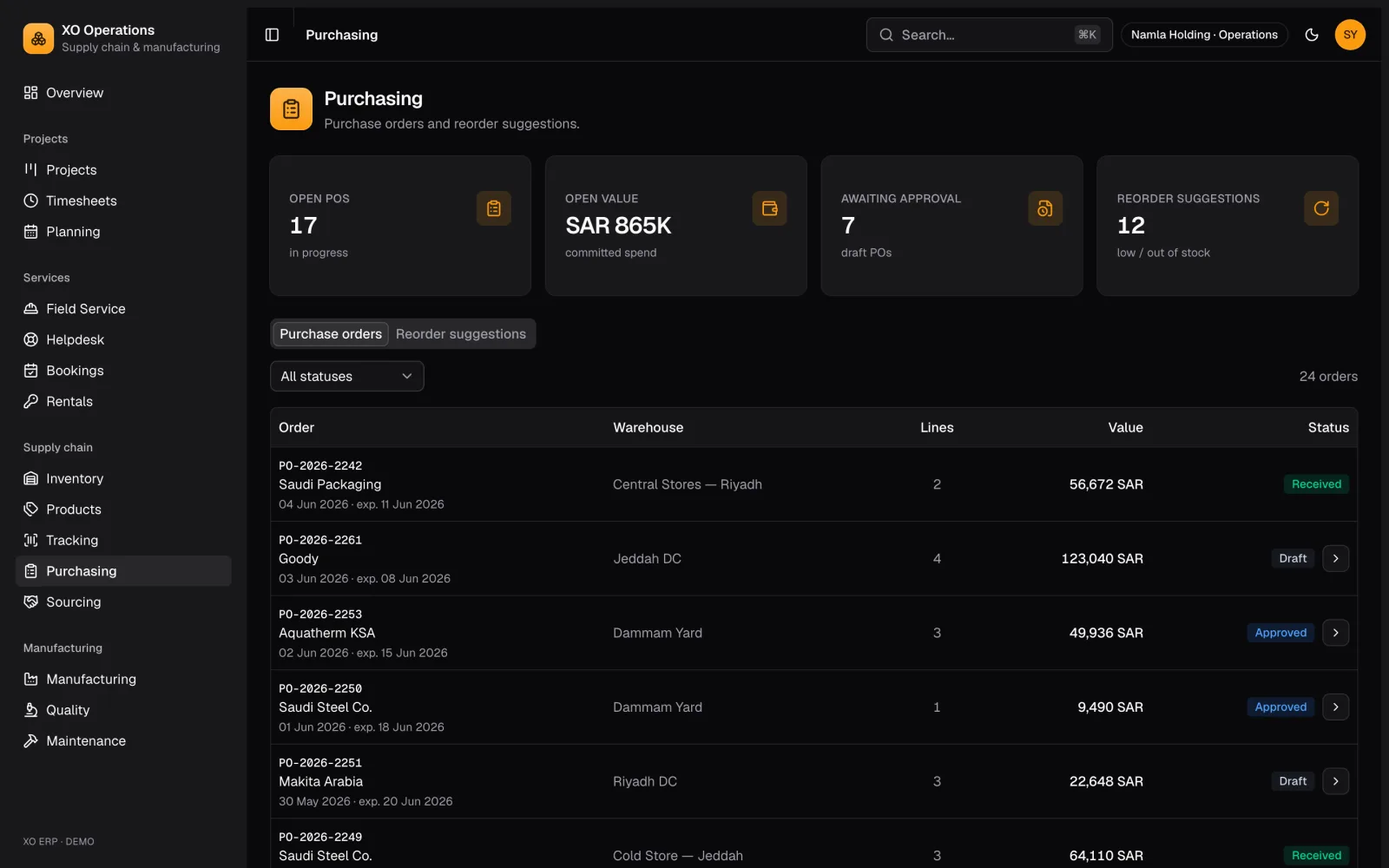Go to Products in the sidebar
This screenshot has height=868, width=1389.
click(123, 510)
